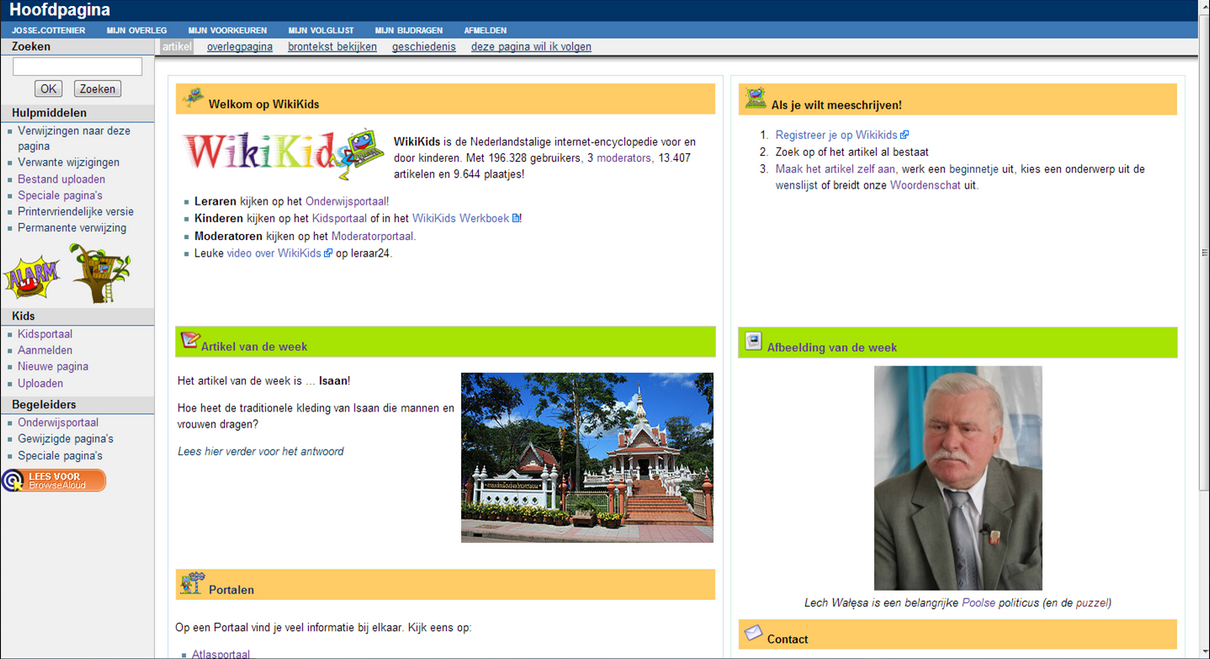Open the geschiedenis tab

[424, 47]
